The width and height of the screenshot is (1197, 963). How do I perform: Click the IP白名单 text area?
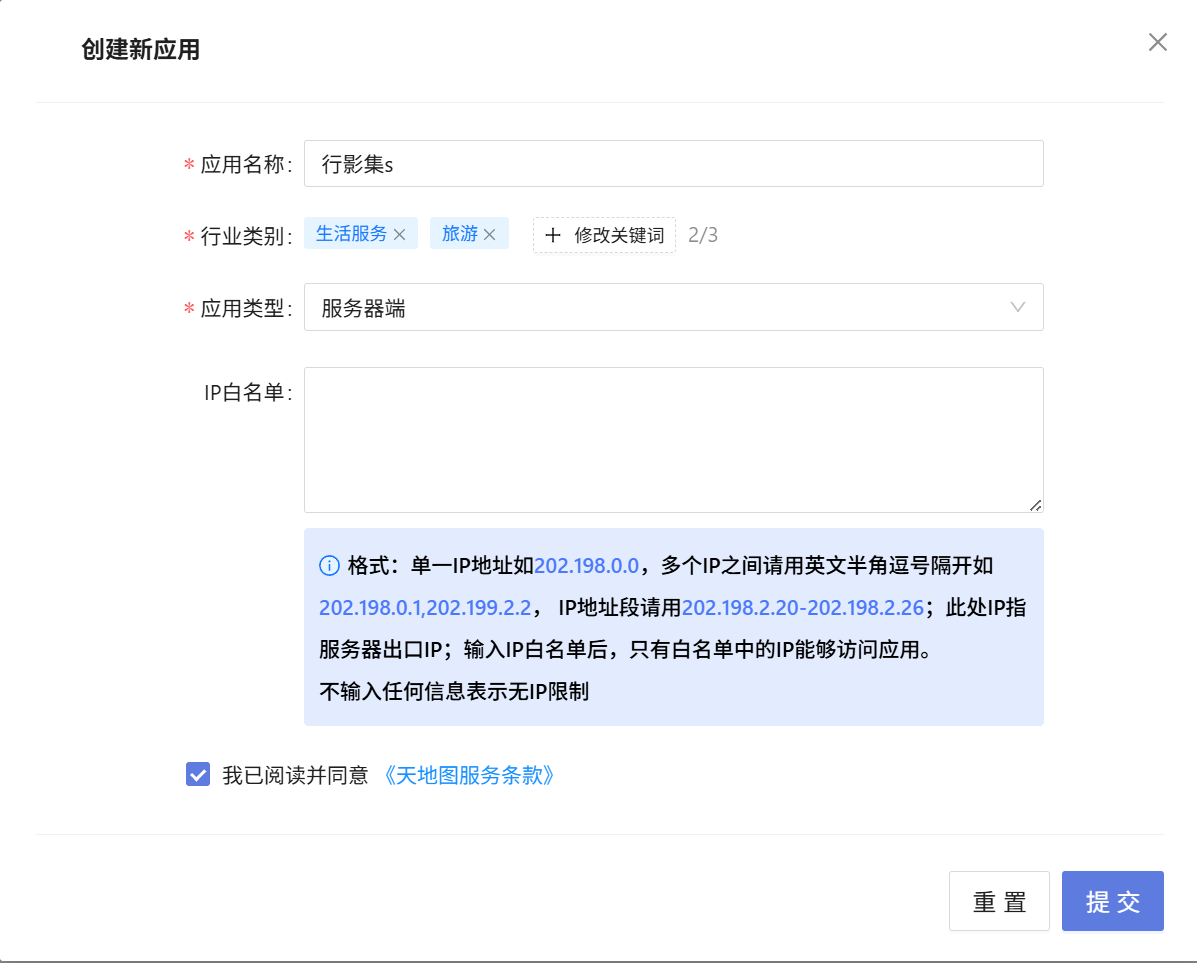(673, 440)
